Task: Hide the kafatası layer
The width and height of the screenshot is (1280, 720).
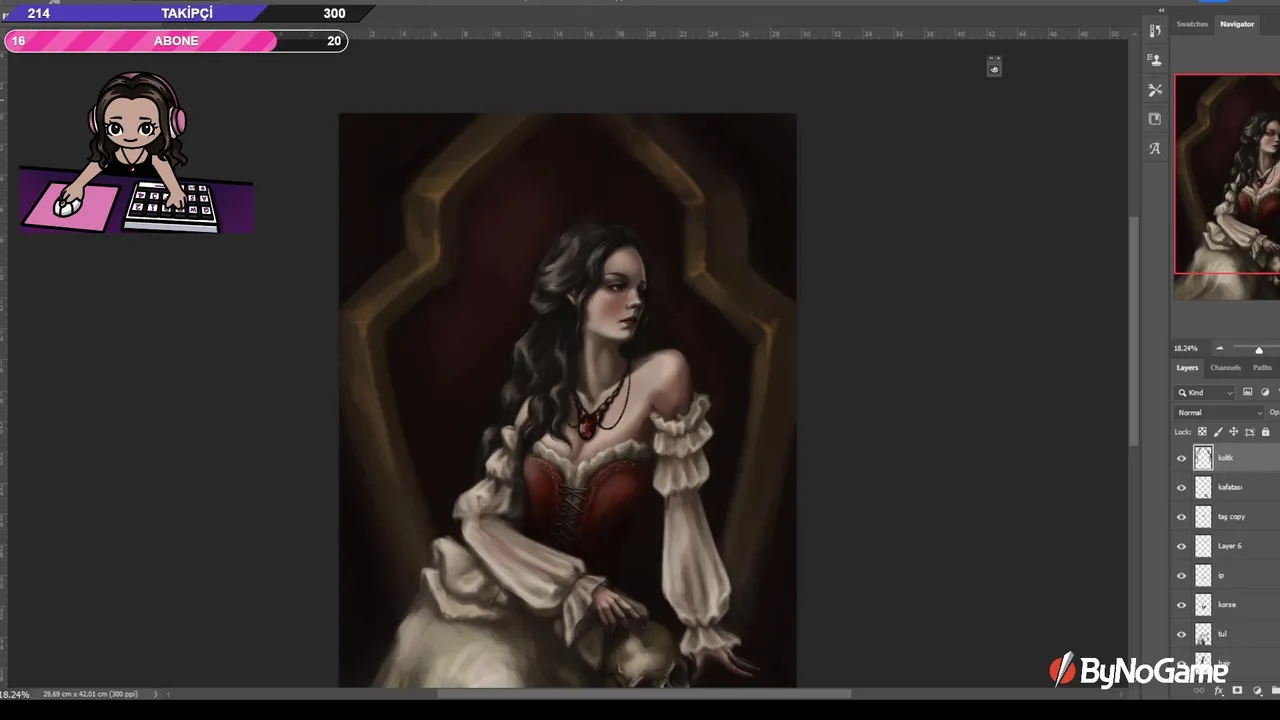Action: (x=1181, y=487)
